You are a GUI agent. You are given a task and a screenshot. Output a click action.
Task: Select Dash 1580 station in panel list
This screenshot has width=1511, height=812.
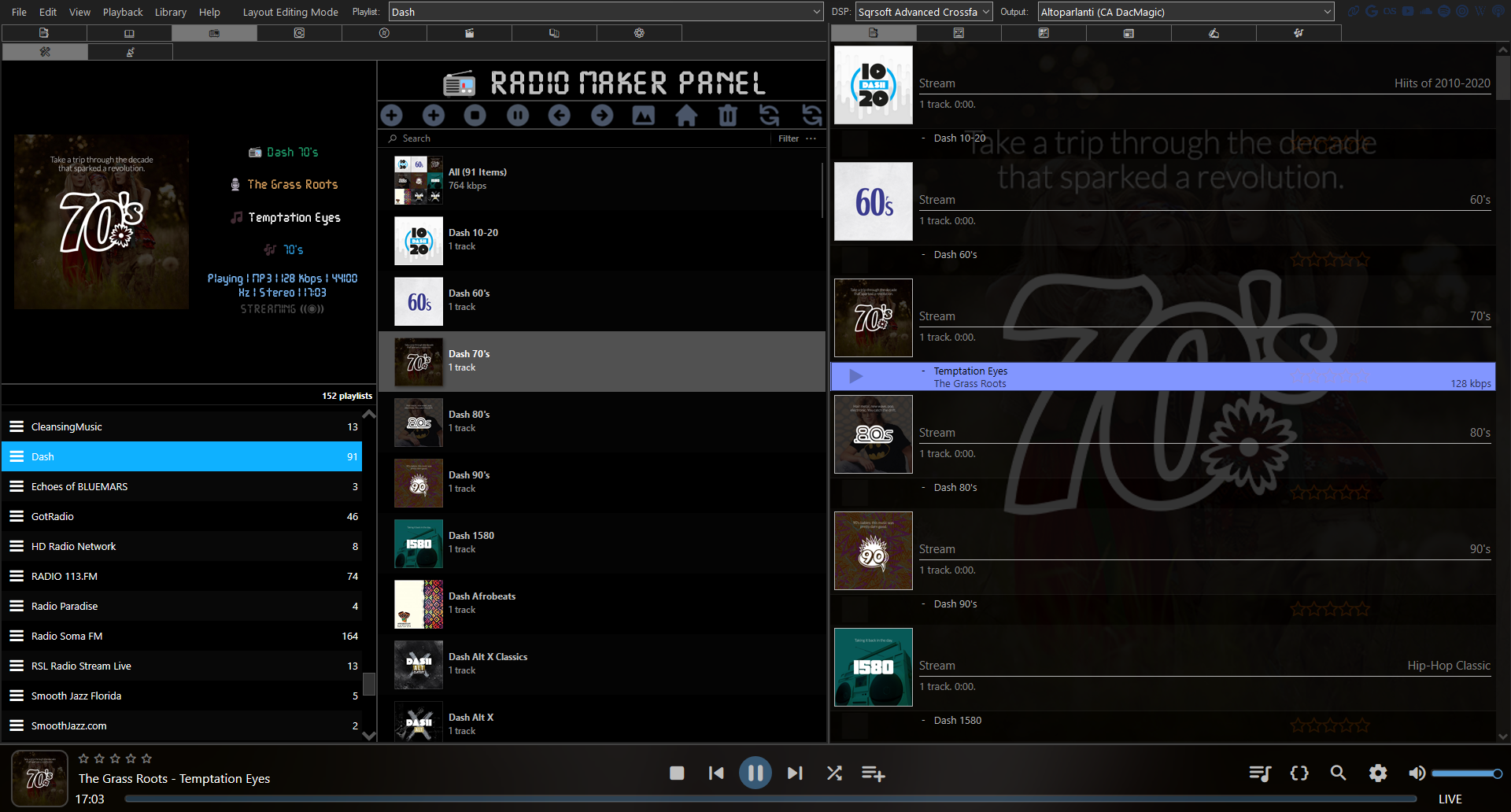click(602, 543)
